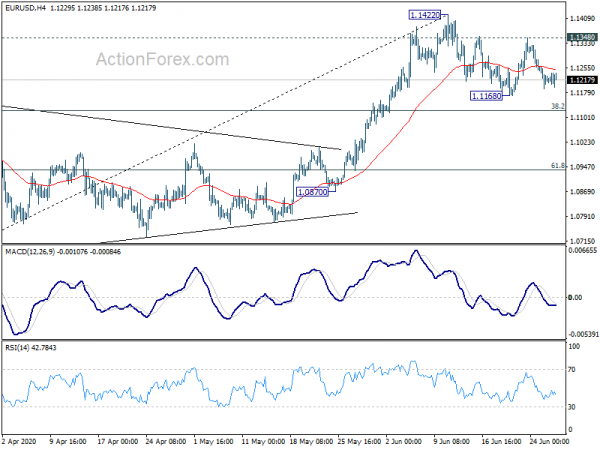Click the RSI(14) indicator label
The height and width of the screenshot is (450, 600).
point(15,347)
